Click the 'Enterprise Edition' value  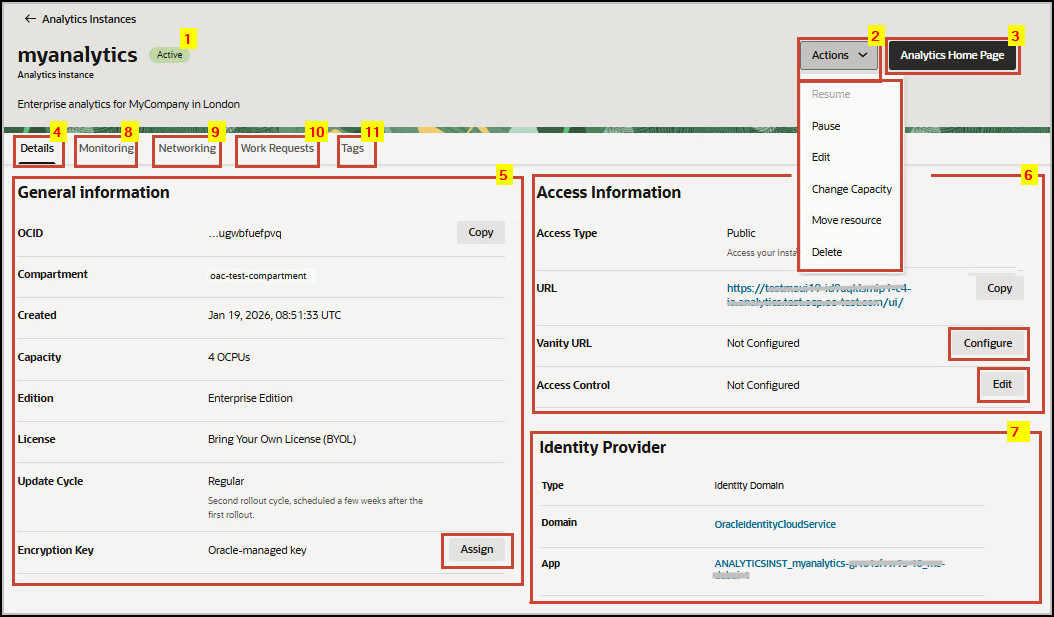tap(250, 399)
